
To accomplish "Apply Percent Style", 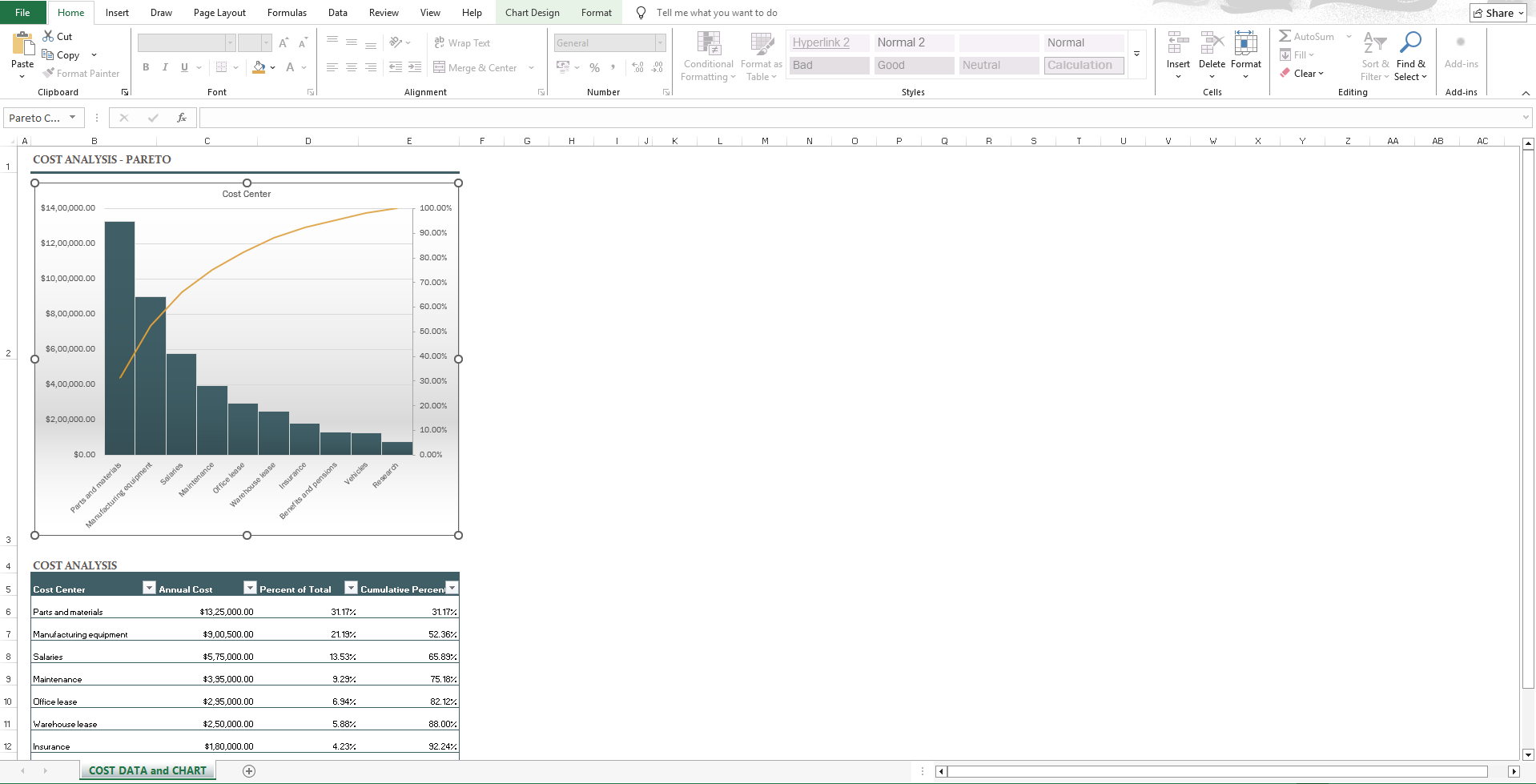I will pos(594,67).
